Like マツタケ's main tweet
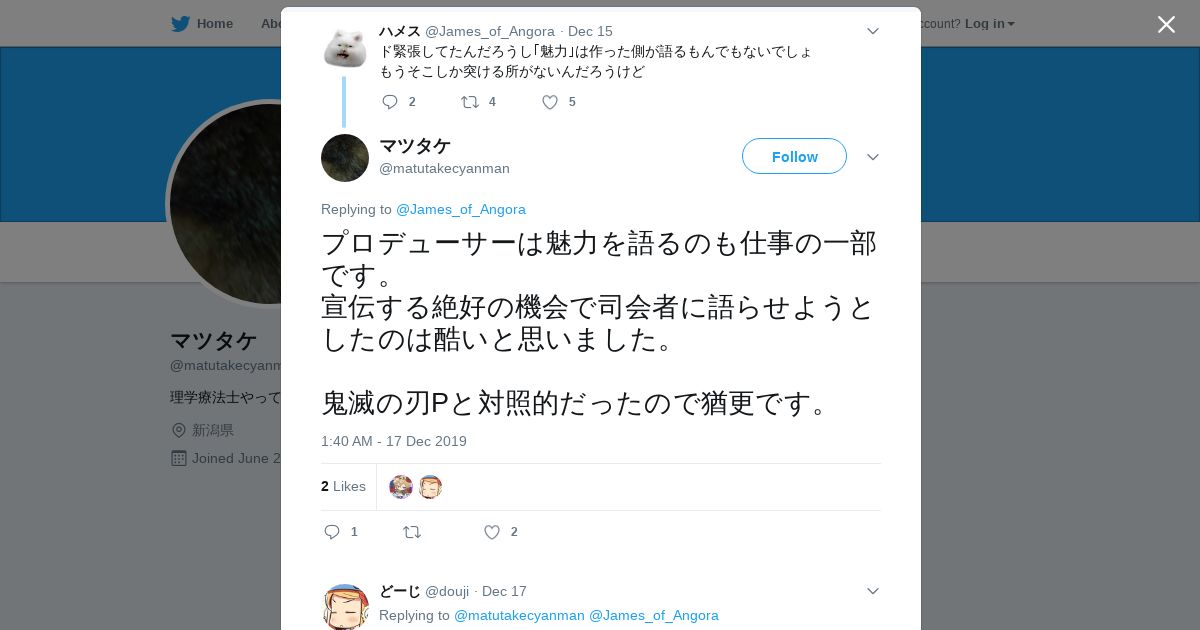This screenshot has height=630, width=1200. click(492, 532)
